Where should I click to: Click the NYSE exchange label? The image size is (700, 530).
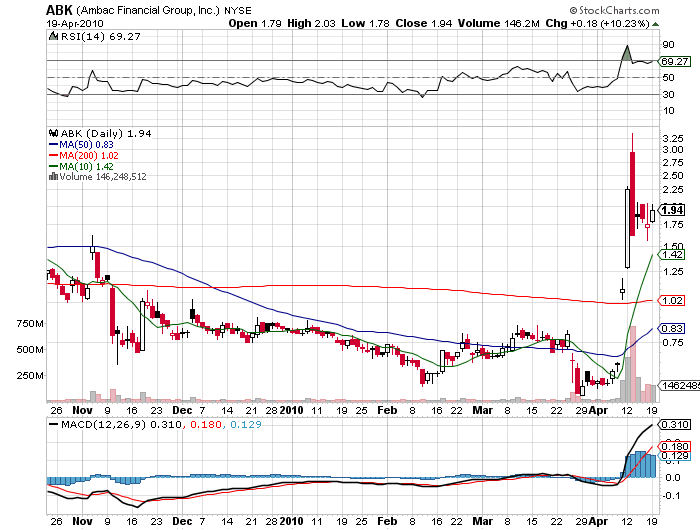[238, 11]
